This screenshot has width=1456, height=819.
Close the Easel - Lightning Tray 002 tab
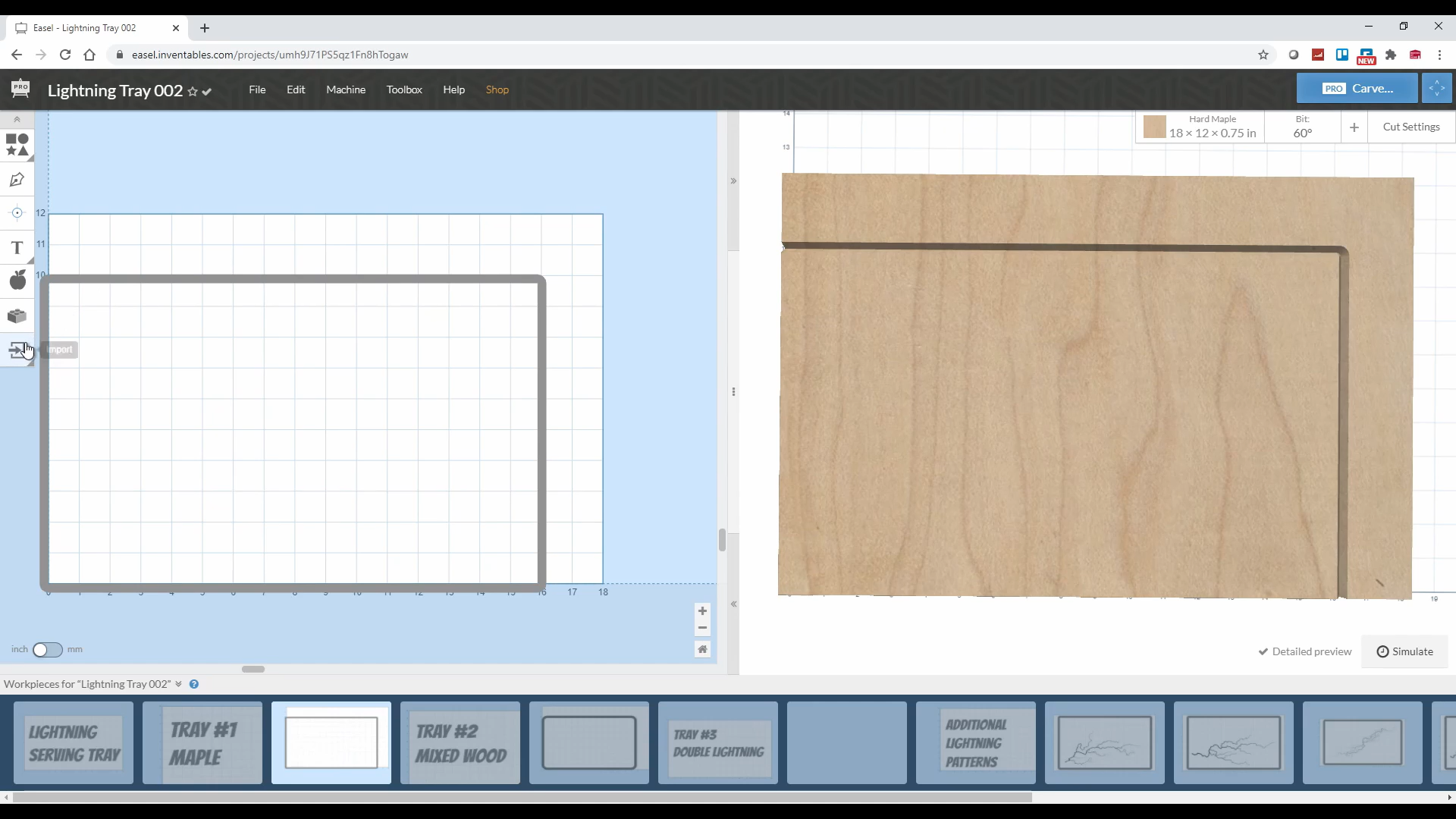(x=176, y=28)
